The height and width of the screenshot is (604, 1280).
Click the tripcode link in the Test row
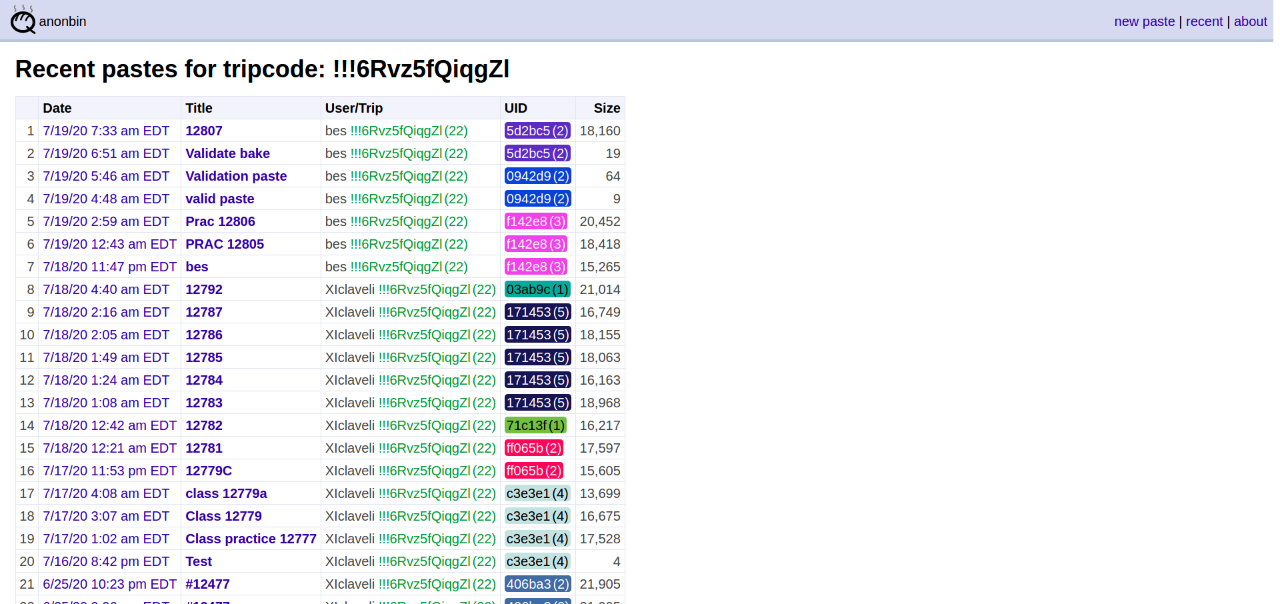pos(437,561)
